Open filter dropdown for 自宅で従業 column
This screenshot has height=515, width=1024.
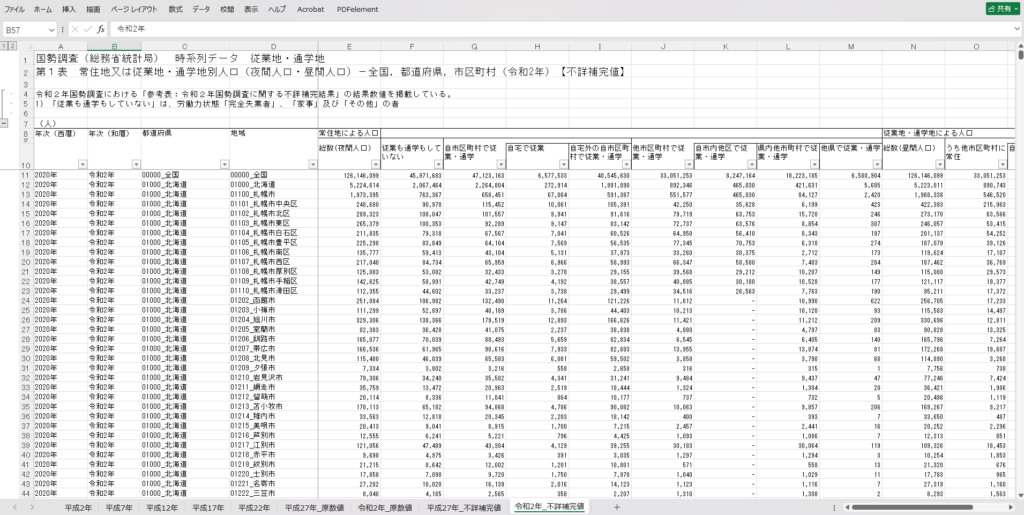pyautogui.click(x=563, y=164)
